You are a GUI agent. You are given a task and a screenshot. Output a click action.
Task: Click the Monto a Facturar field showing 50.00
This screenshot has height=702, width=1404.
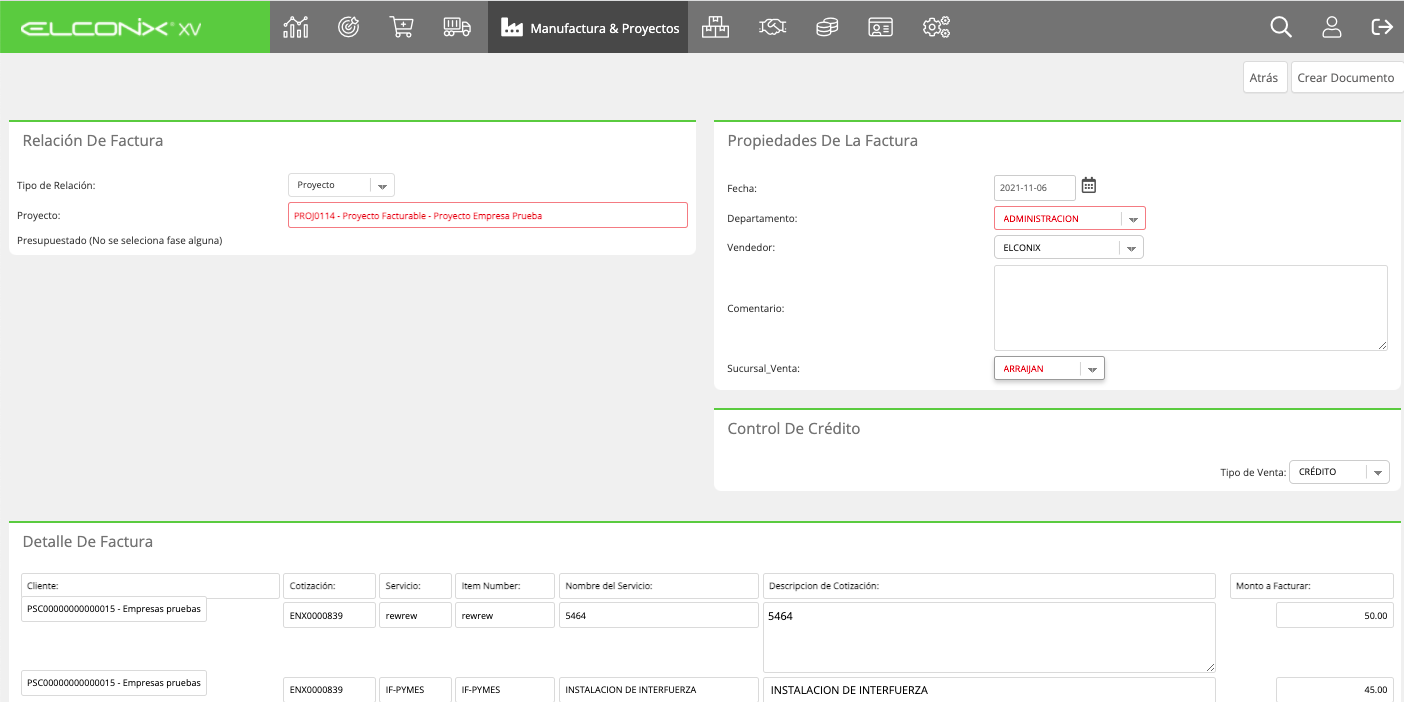1335,616
